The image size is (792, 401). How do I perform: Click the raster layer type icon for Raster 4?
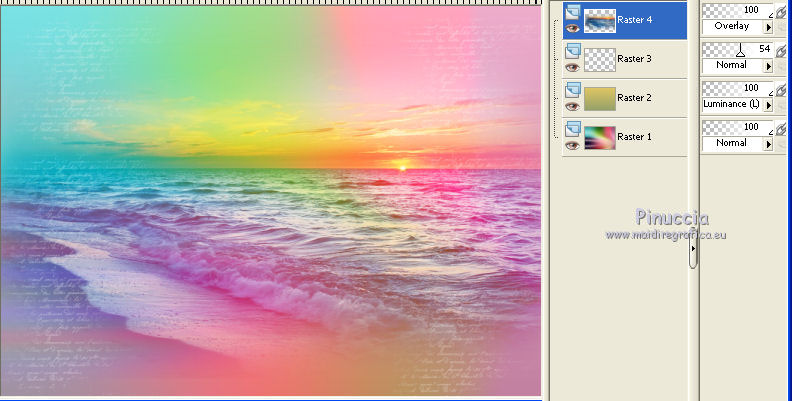[572, 12]
